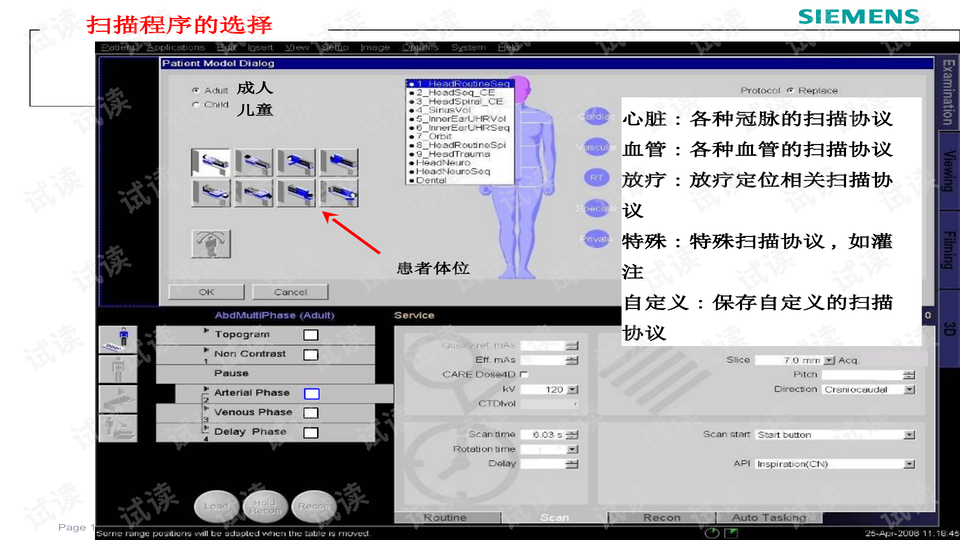960x540 pixels.
Task: Click Cancel in Patient Model Dialog
Action: [x=290, y=292]
